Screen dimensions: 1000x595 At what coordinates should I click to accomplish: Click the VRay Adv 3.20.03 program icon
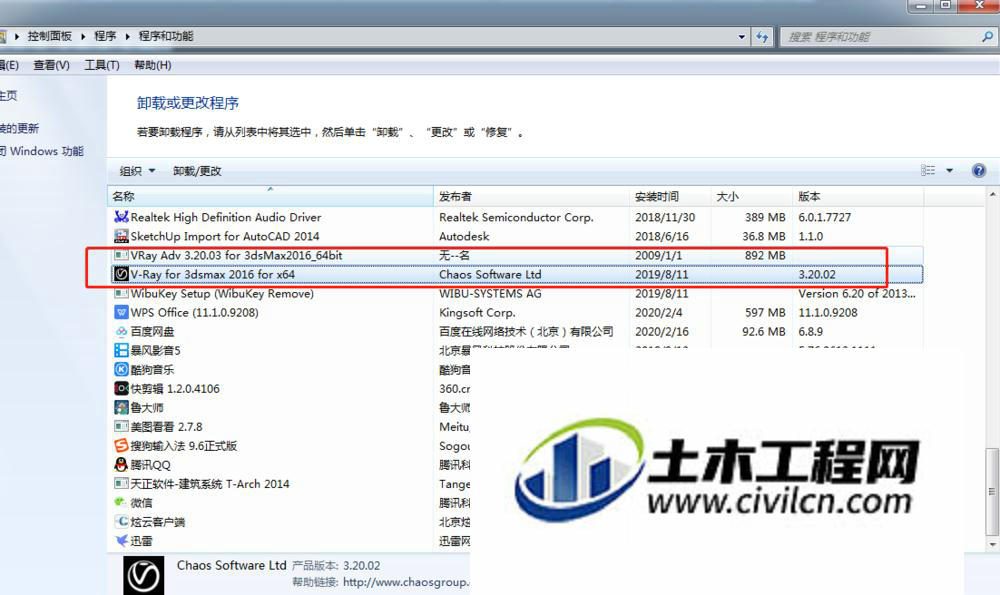pos(121,255)
